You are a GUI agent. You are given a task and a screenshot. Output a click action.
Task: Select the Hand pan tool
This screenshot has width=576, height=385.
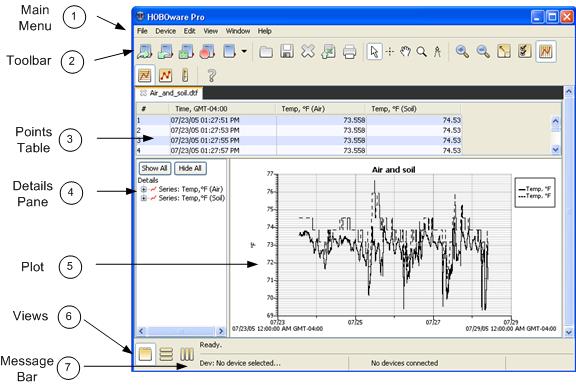click(405, 51)
